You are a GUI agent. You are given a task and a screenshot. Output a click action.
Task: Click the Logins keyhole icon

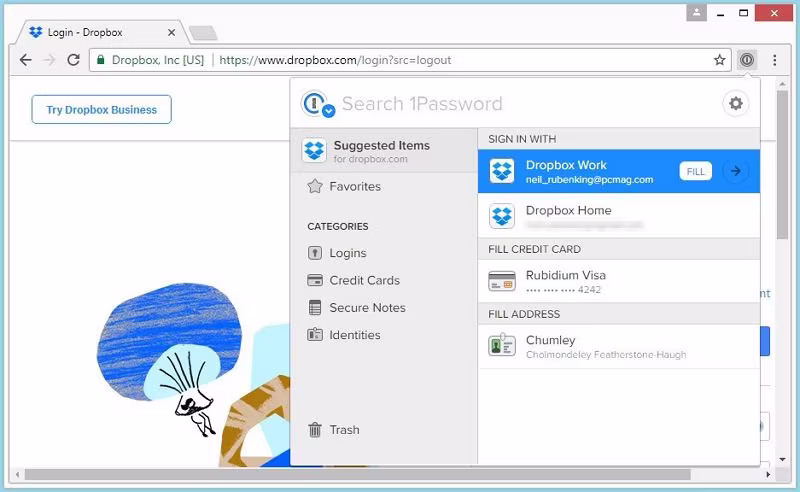pyautogui.click(x=315, y=253)
